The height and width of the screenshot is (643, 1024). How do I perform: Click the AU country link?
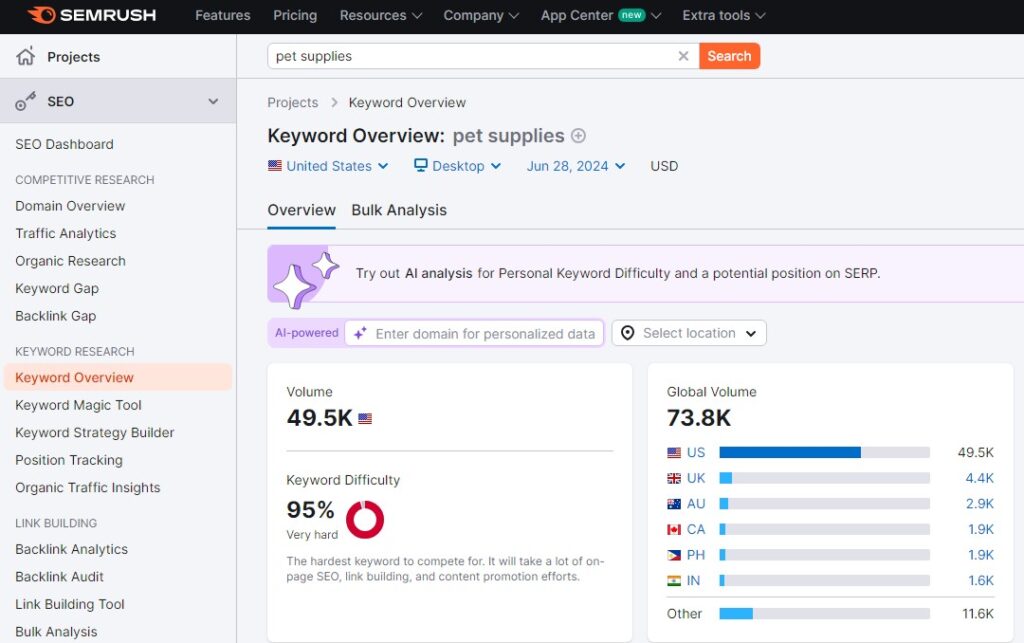tap(696, 504)
